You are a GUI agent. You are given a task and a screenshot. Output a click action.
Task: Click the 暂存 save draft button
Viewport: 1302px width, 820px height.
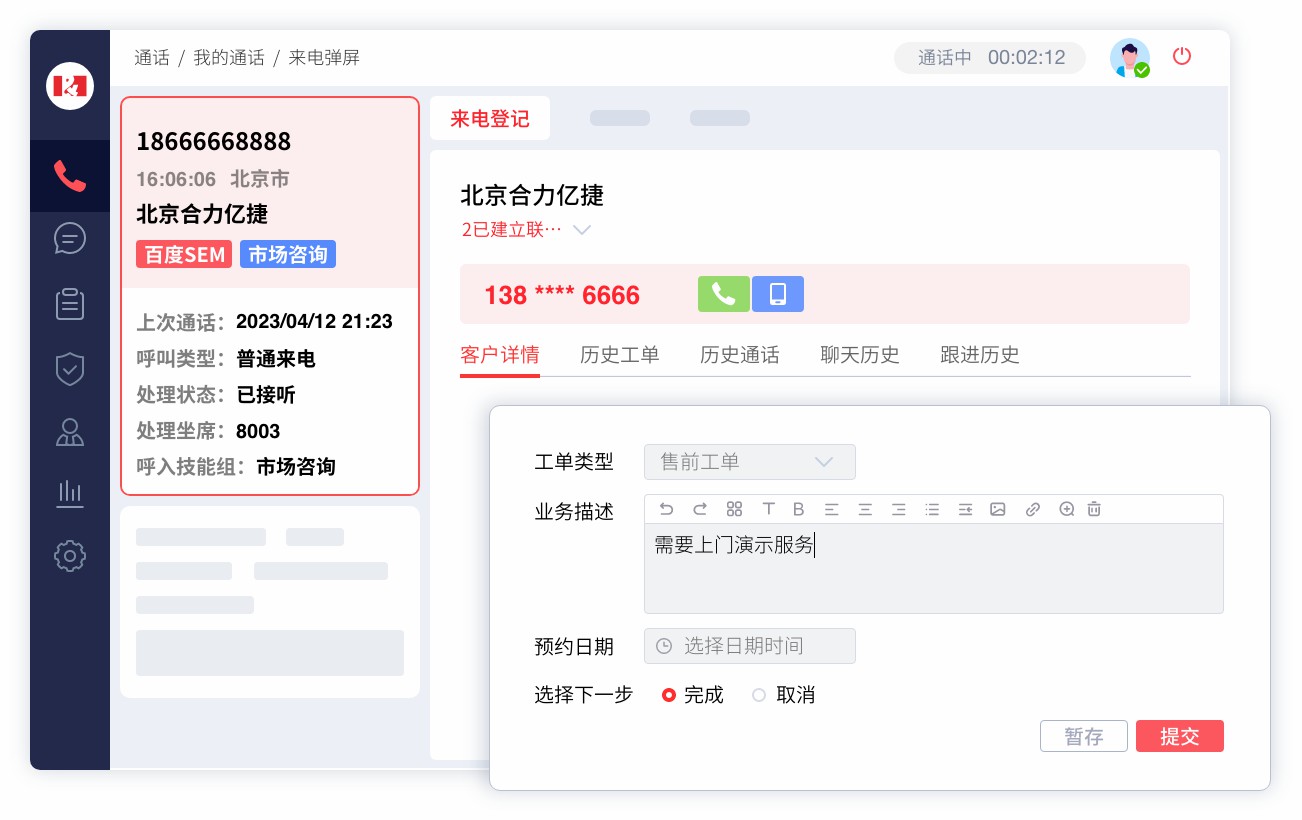(x=1083, y=737)
